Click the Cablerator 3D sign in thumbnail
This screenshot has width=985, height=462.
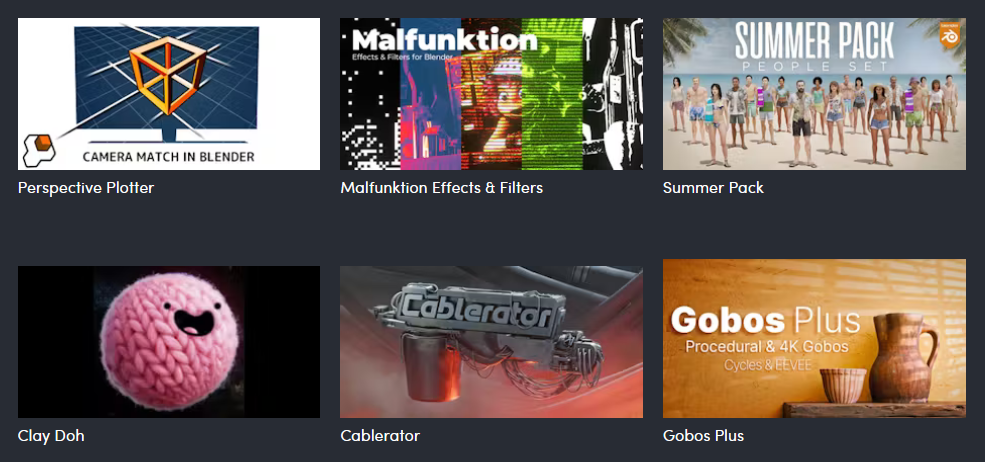pyautogui.click(x=477, y=309)
